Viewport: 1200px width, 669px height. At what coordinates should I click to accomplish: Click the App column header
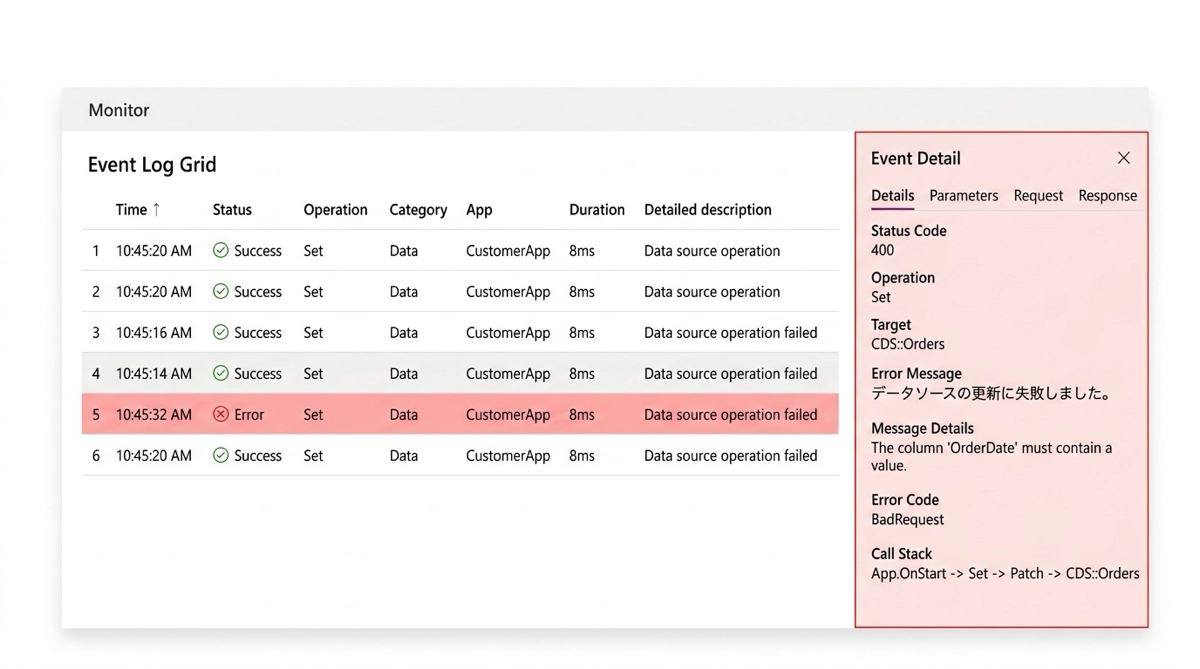(479, 210)
